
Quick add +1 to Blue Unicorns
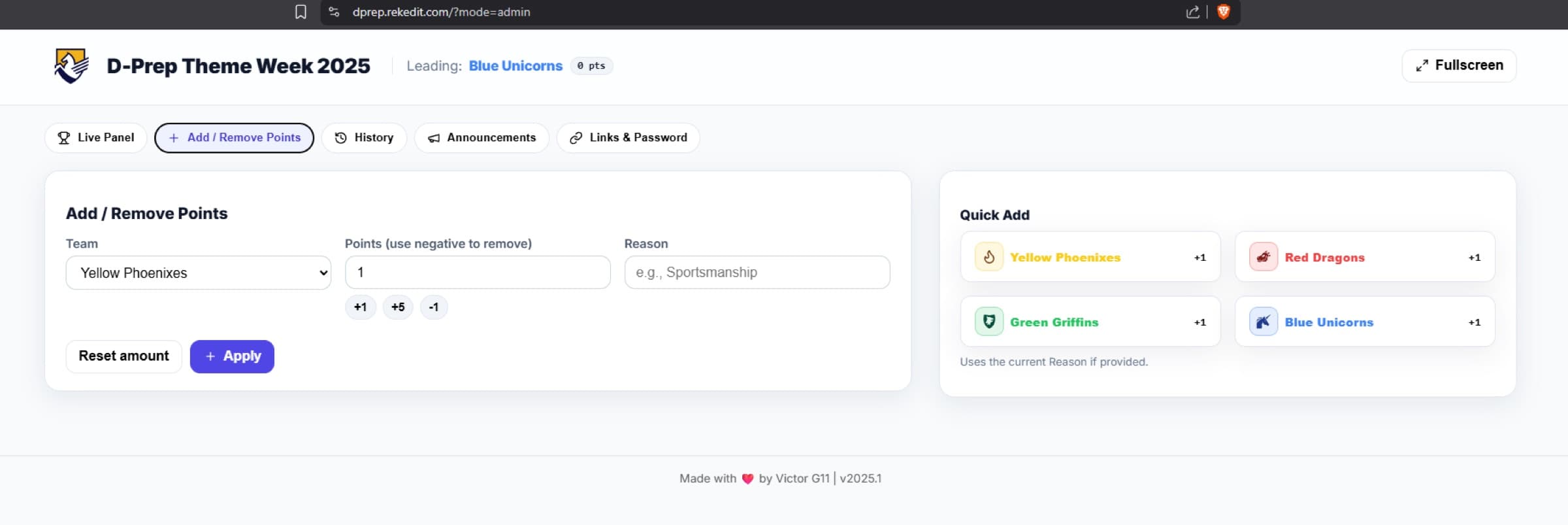[1365, 322]
